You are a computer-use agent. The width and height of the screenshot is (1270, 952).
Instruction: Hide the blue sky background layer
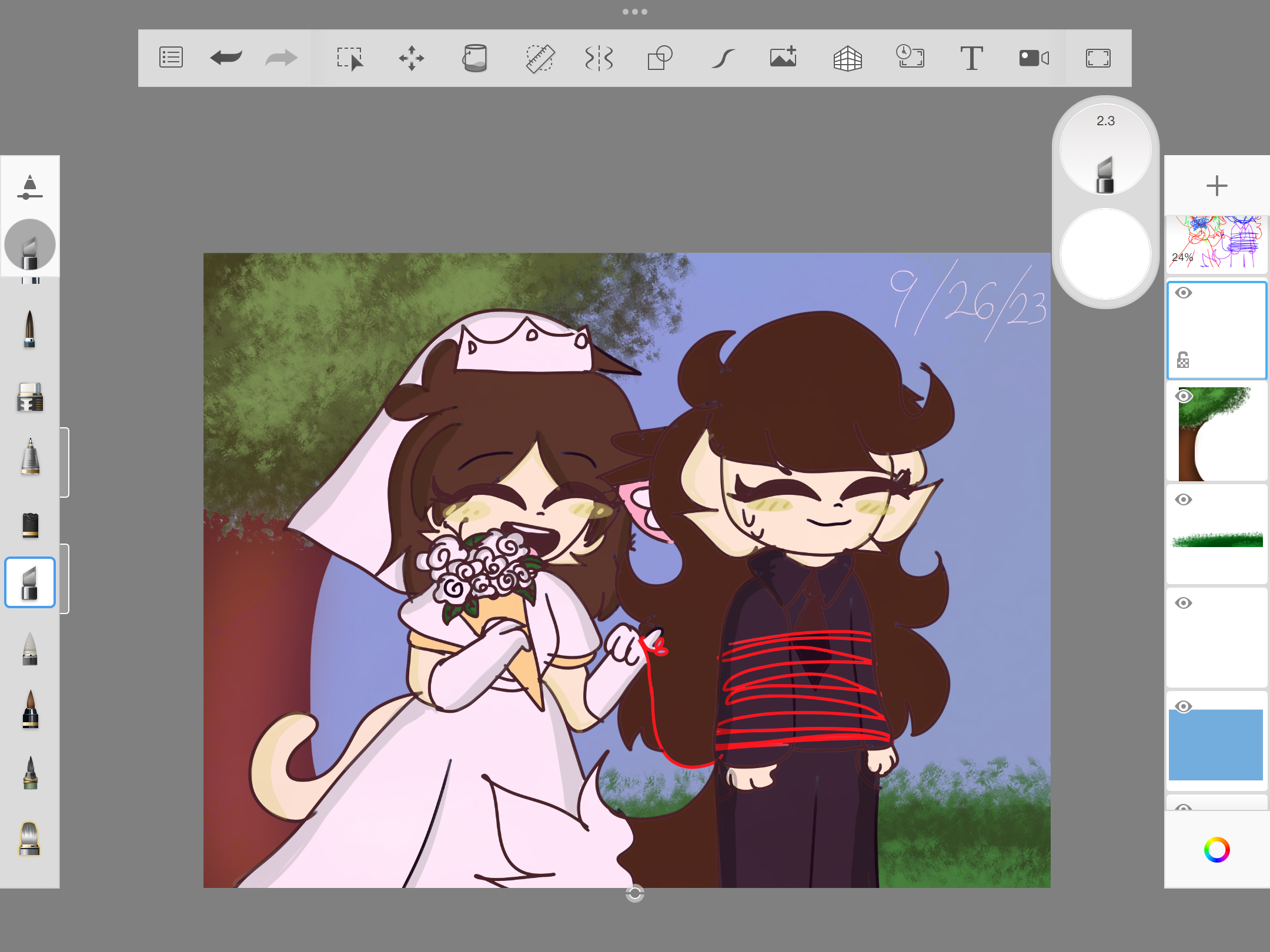pyautogui.click(x=1184, y=706)
